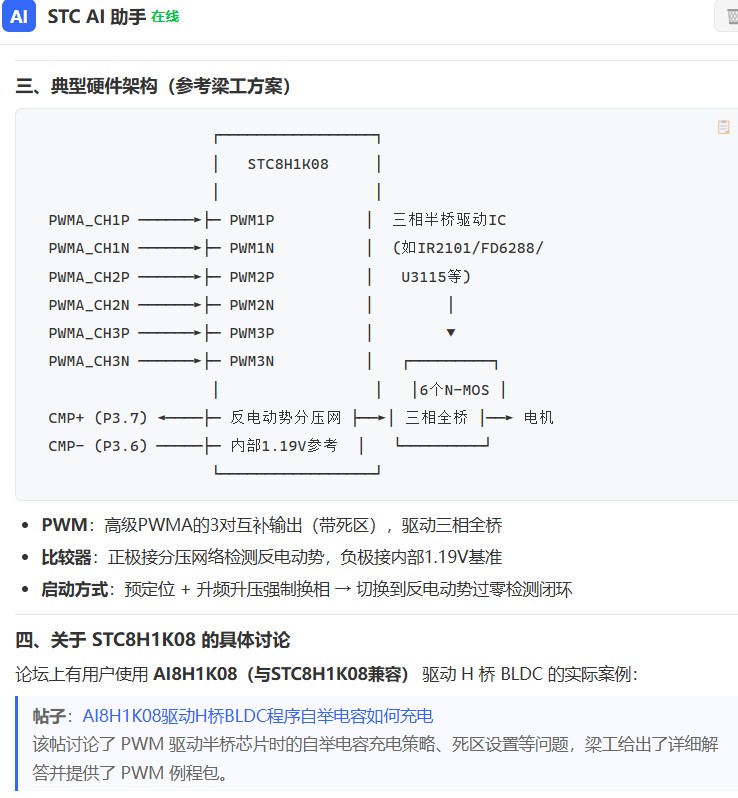The image size is (738, 798).
Task: Click the U3115等) text line
Action: click(x=436, y=277)
